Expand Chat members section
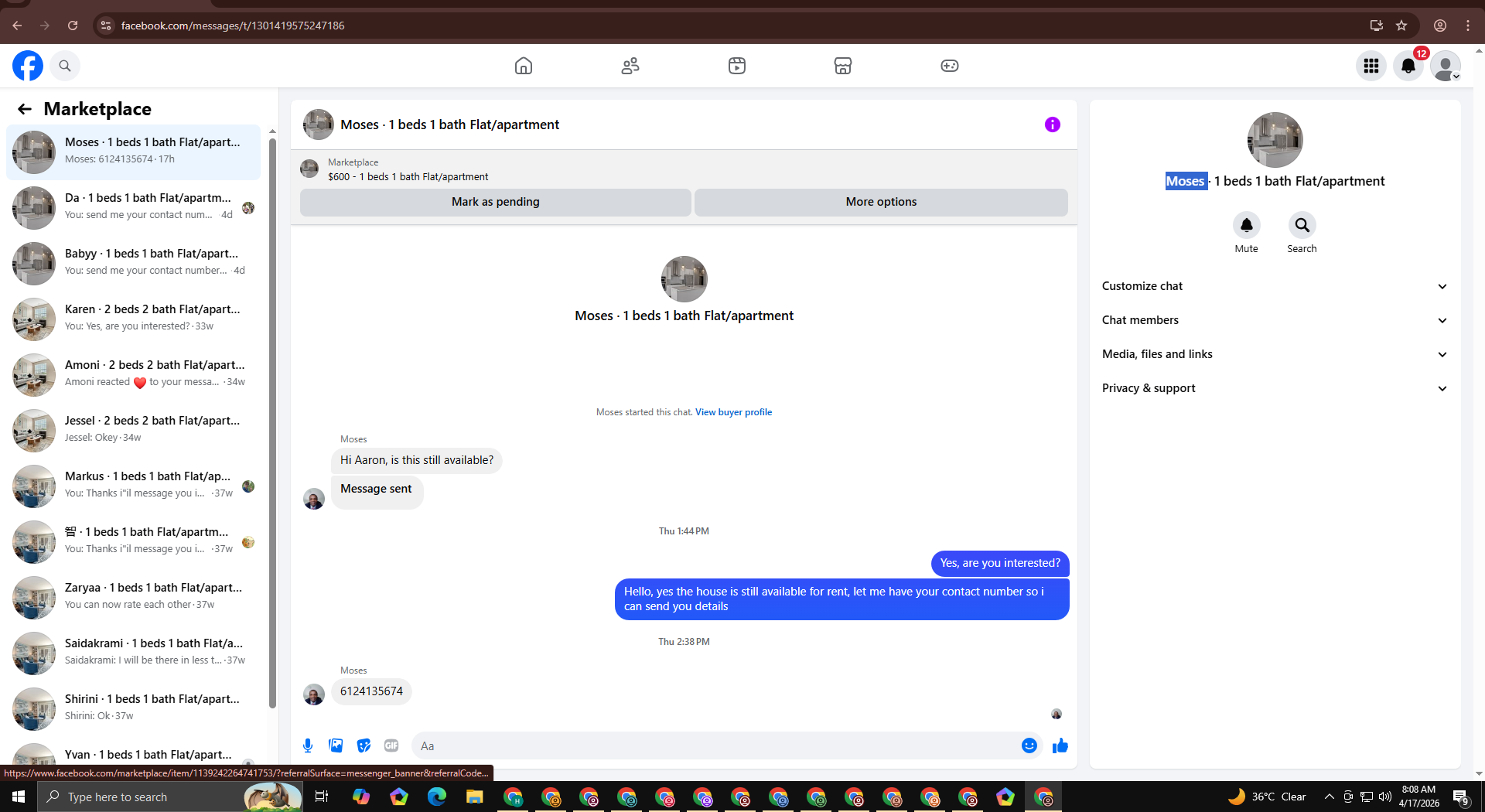This screenshot has width=1485, height=812. 1275,320
